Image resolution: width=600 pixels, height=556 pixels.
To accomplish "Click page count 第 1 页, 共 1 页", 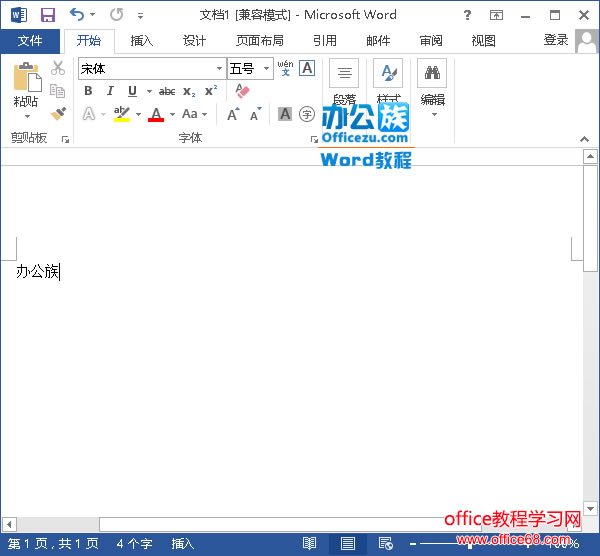I will pos(53,544).
